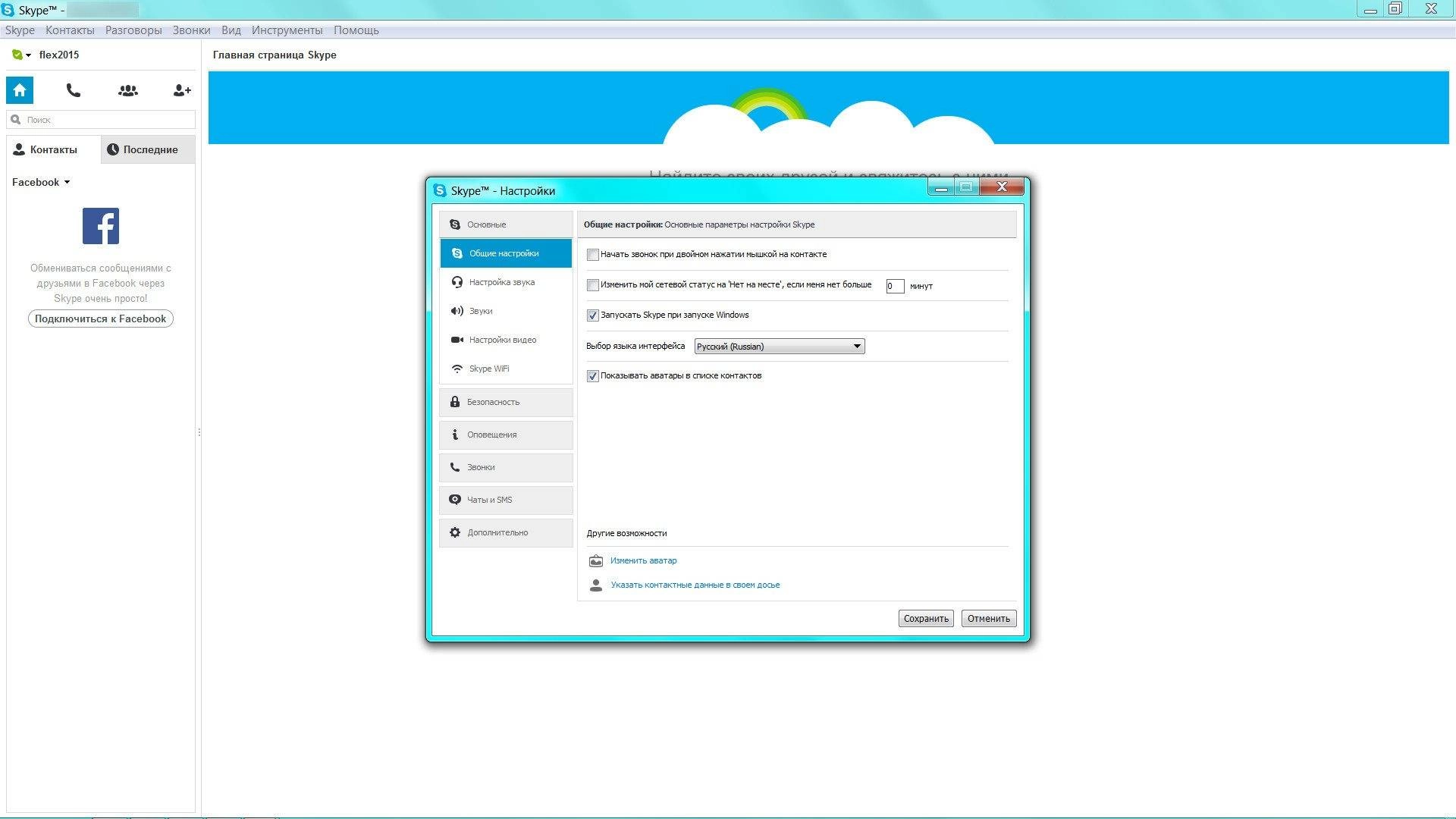
Task: Expand the Основные settings section
Action: (x=506, y=224)
